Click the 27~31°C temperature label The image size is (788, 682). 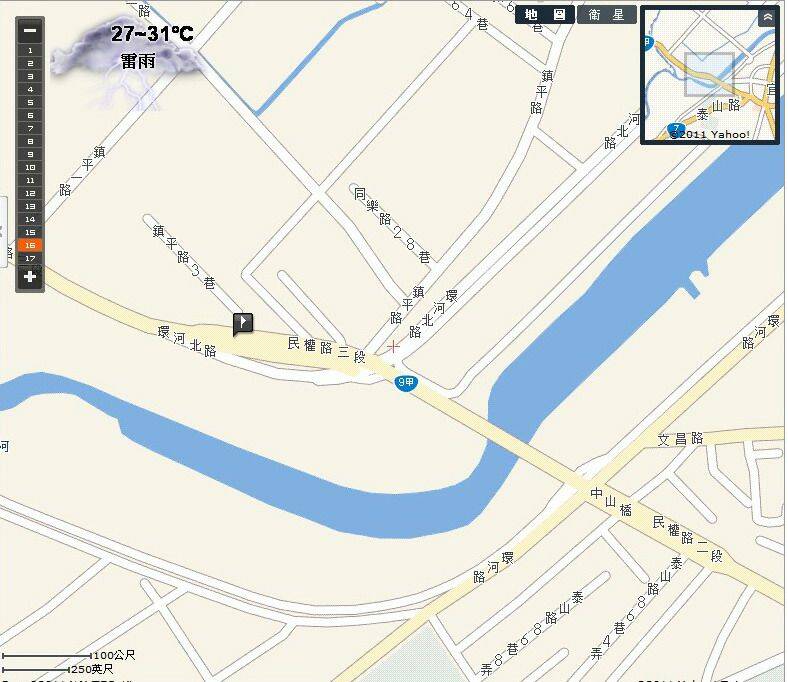(x=152, y=34)
